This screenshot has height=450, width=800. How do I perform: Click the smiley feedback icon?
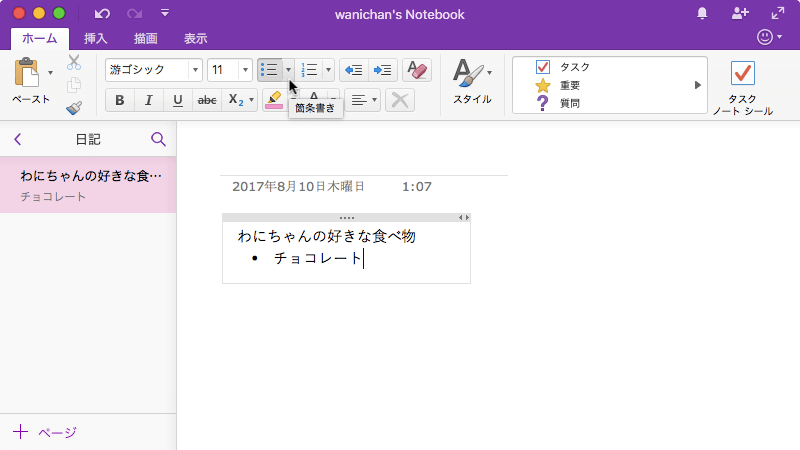765,37
